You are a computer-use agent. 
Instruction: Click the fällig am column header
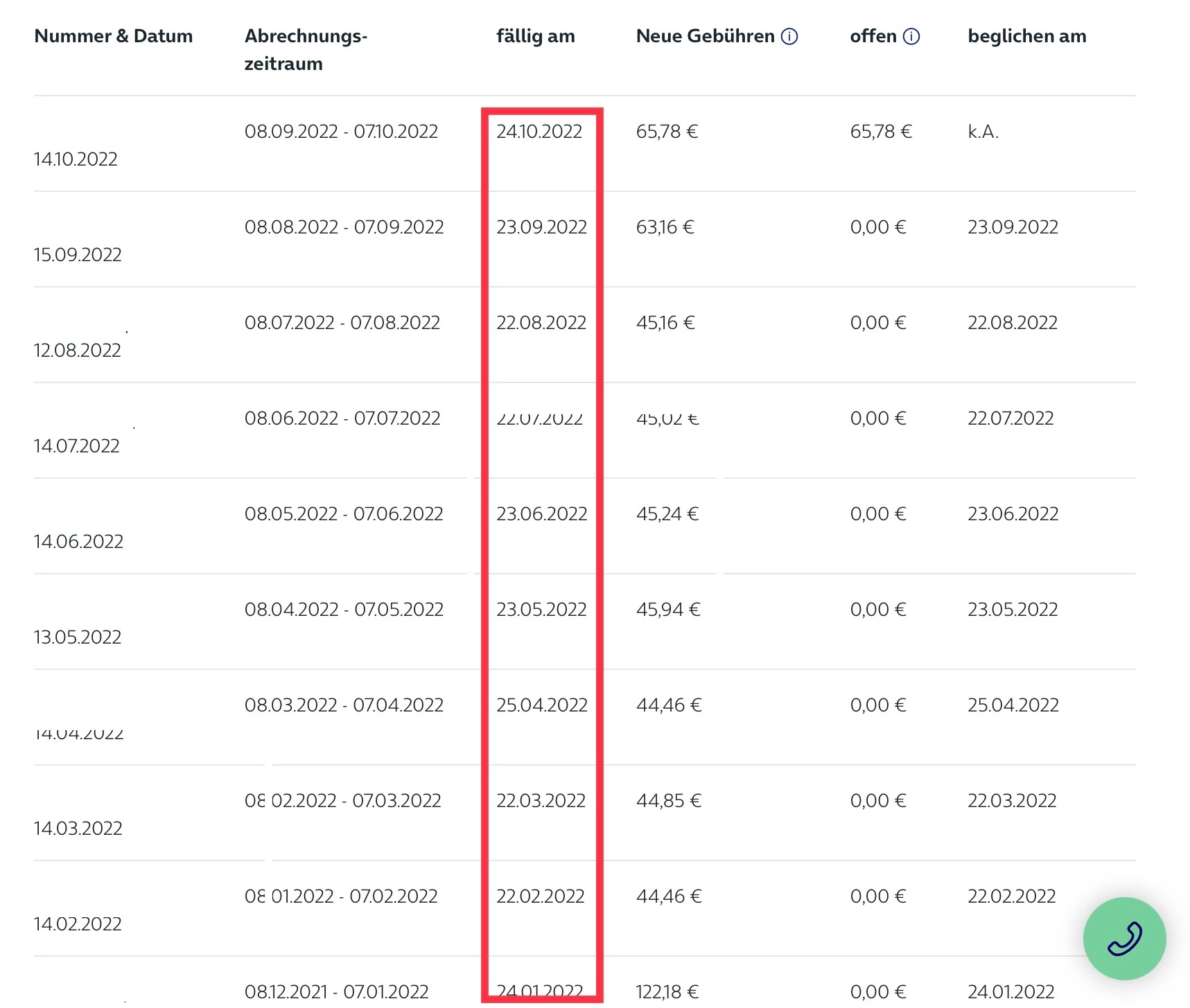point(535,37)
